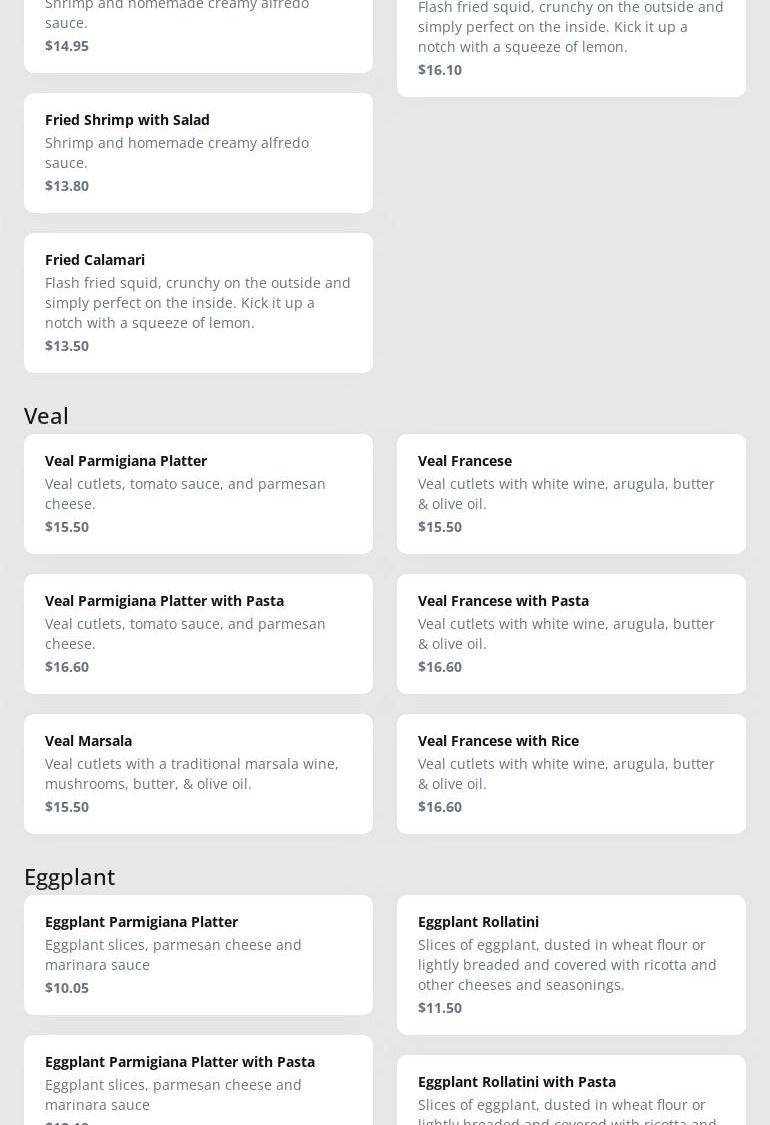Click the $13.80 price label
Image resolution: width=770 pixels, height=1125 pixels.
coord(67,185)
